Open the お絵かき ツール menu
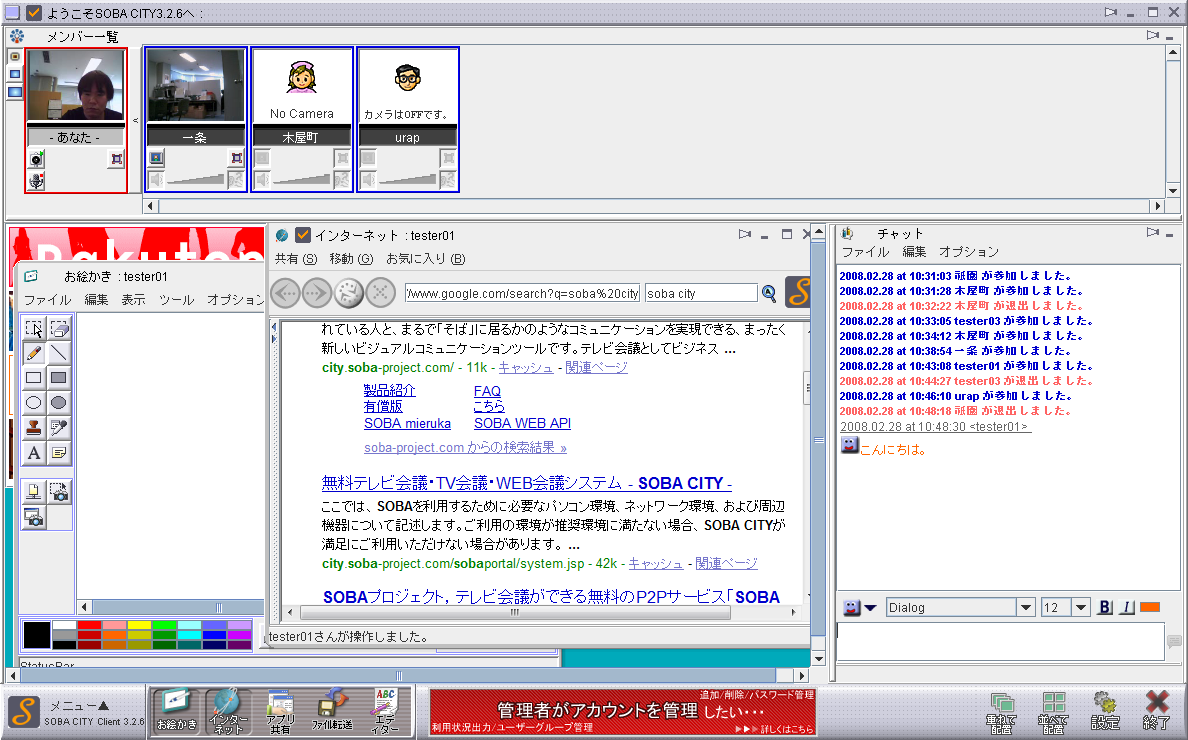 coord(177,300)
